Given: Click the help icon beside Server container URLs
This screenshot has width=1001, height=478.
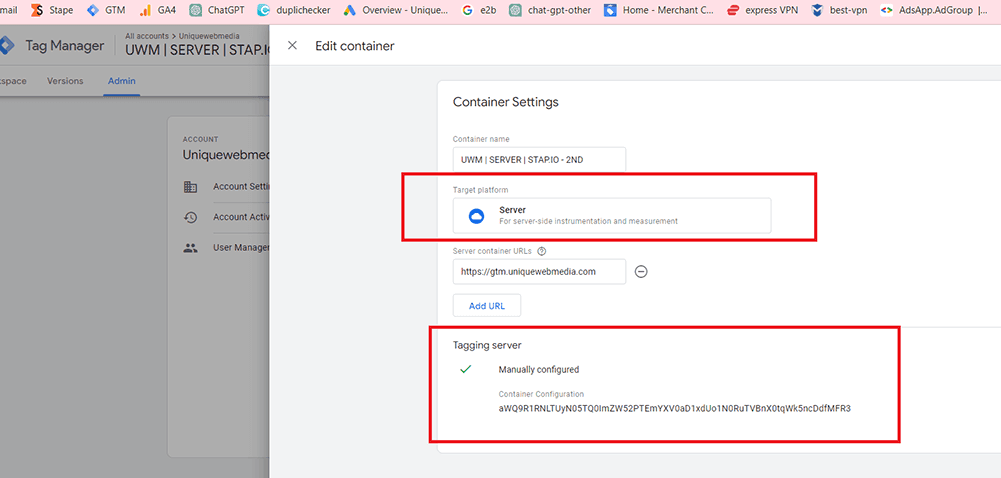Looking at the screenshot, I should pyautogui.click(x=541, y=252).
